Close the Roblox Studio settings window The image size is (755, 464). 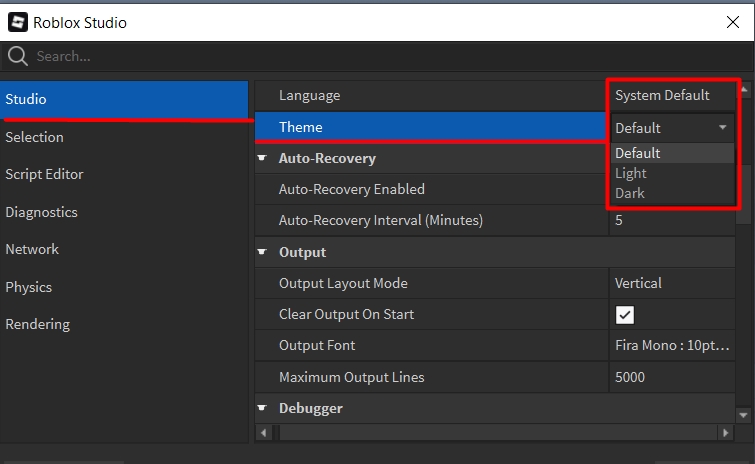tap(733, 22)
